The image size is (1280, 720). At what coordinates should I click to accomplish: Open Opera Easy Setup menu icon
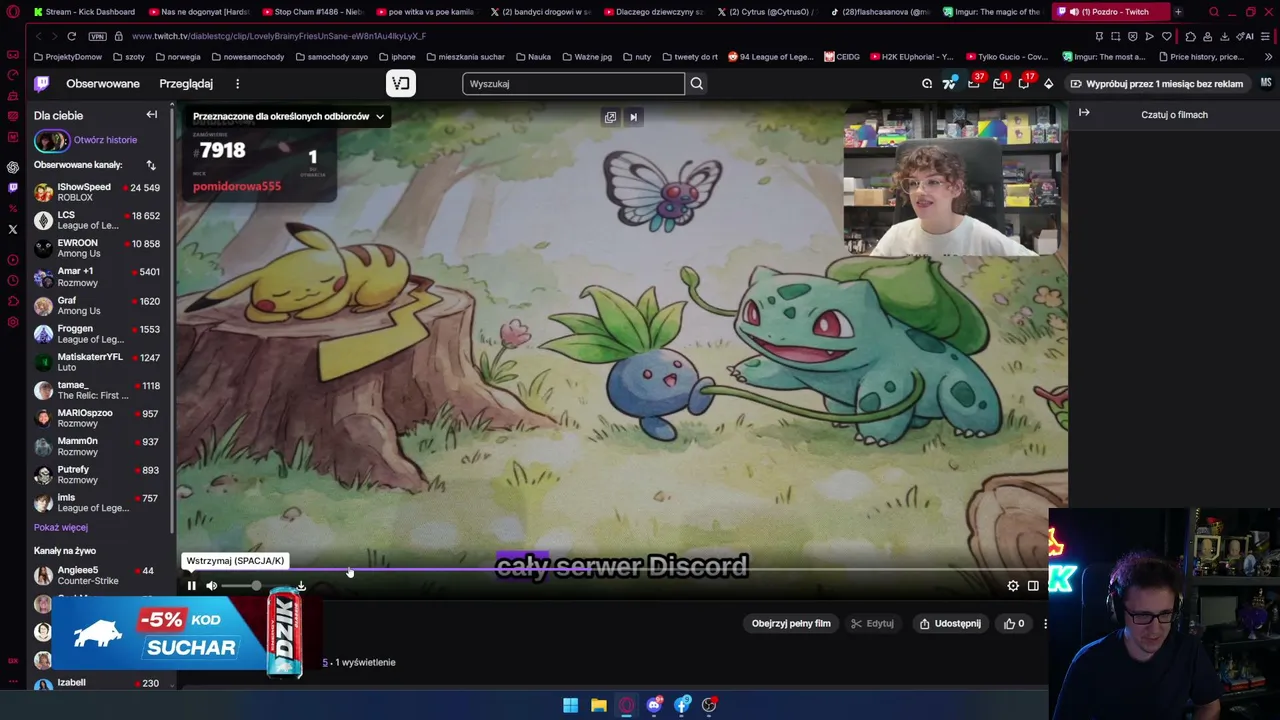click(1267, 36)
